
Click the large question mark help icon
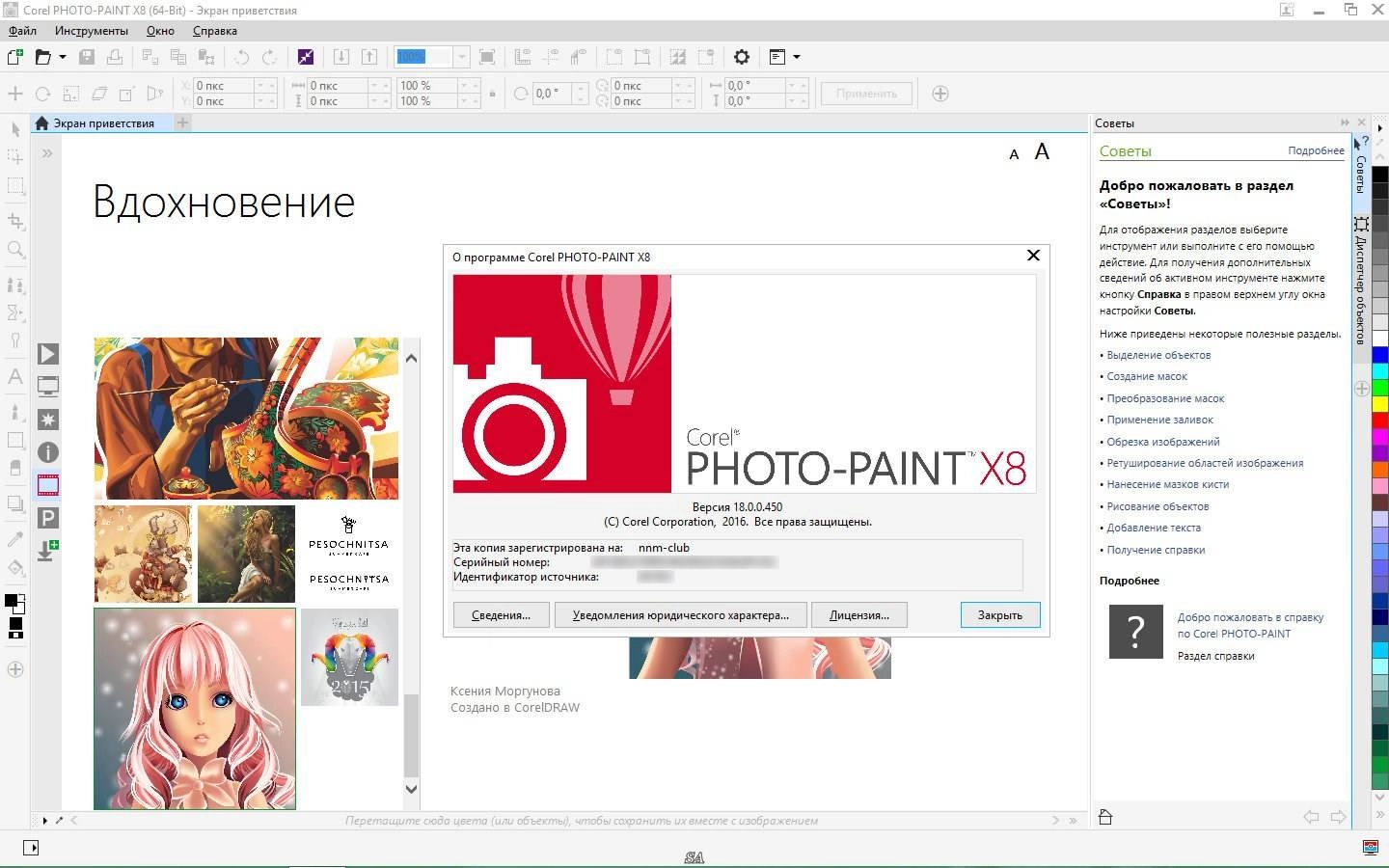(1136, 632)
